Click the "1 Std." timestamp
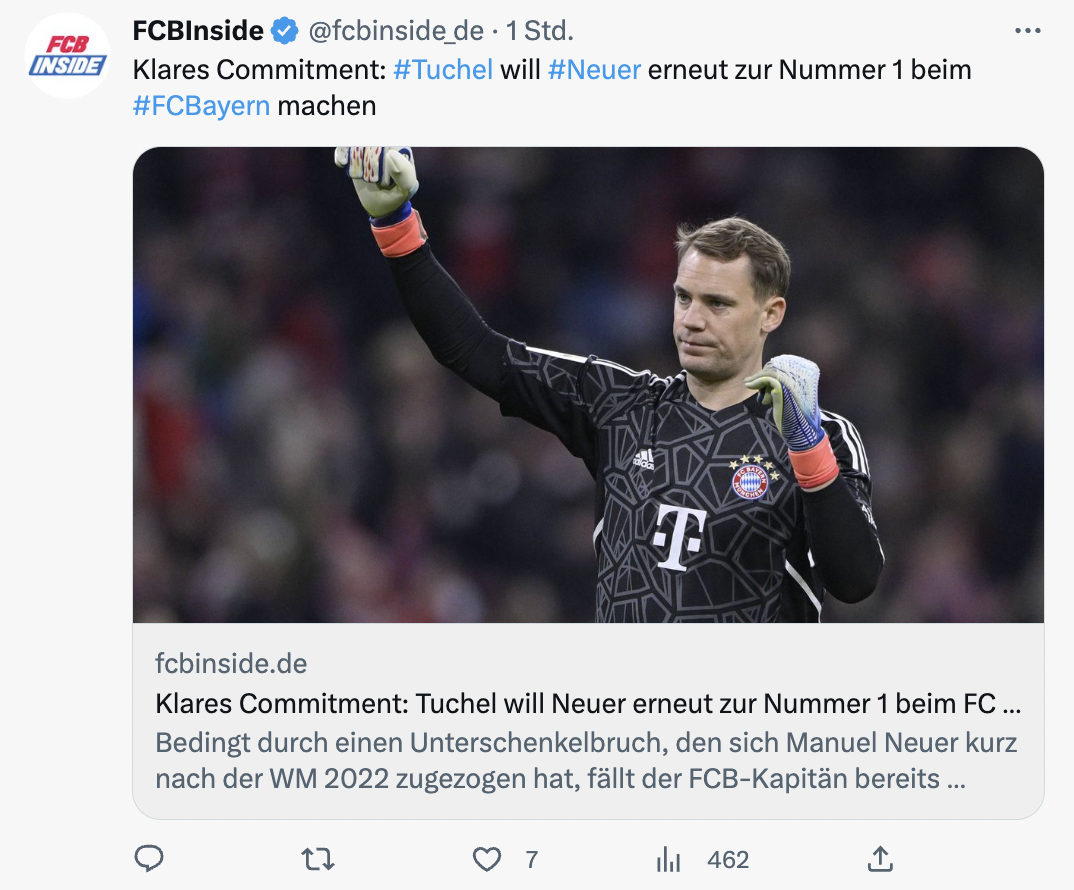 [x=540, y=32]
